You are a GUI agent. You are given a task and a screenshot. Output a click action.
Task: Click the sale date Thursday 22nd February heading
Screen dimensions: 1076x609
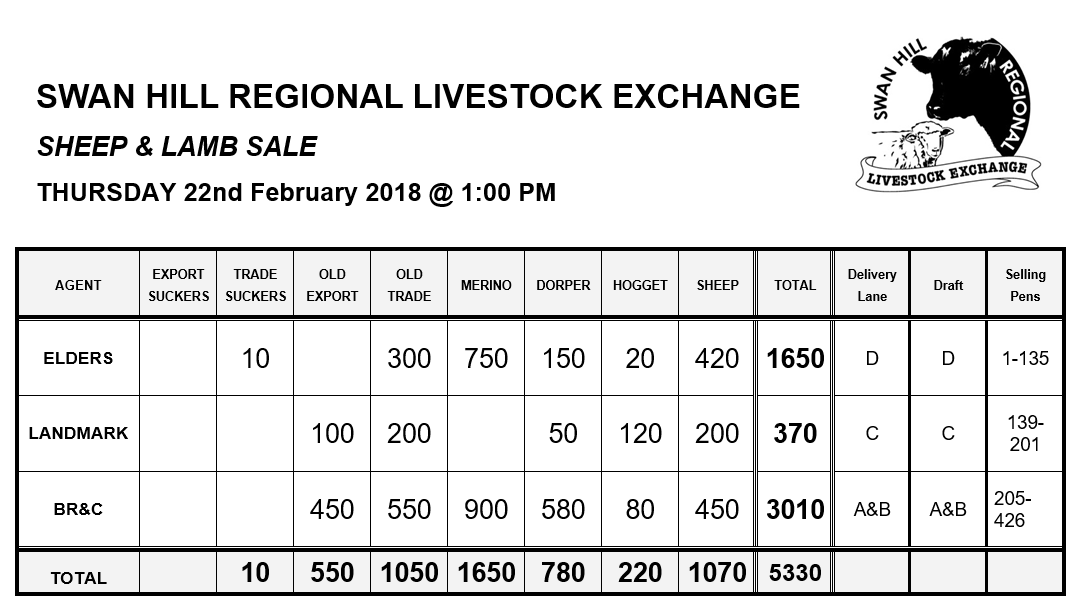pos(296,192)
